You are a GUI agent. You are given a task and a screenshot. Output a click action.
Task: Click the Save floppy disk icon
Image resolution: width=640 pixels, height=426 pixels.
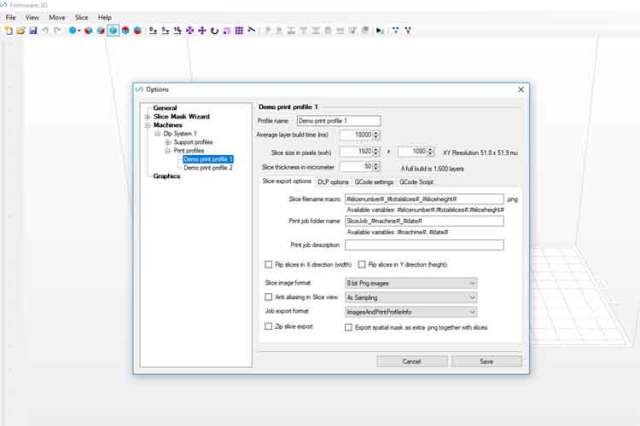32,31
